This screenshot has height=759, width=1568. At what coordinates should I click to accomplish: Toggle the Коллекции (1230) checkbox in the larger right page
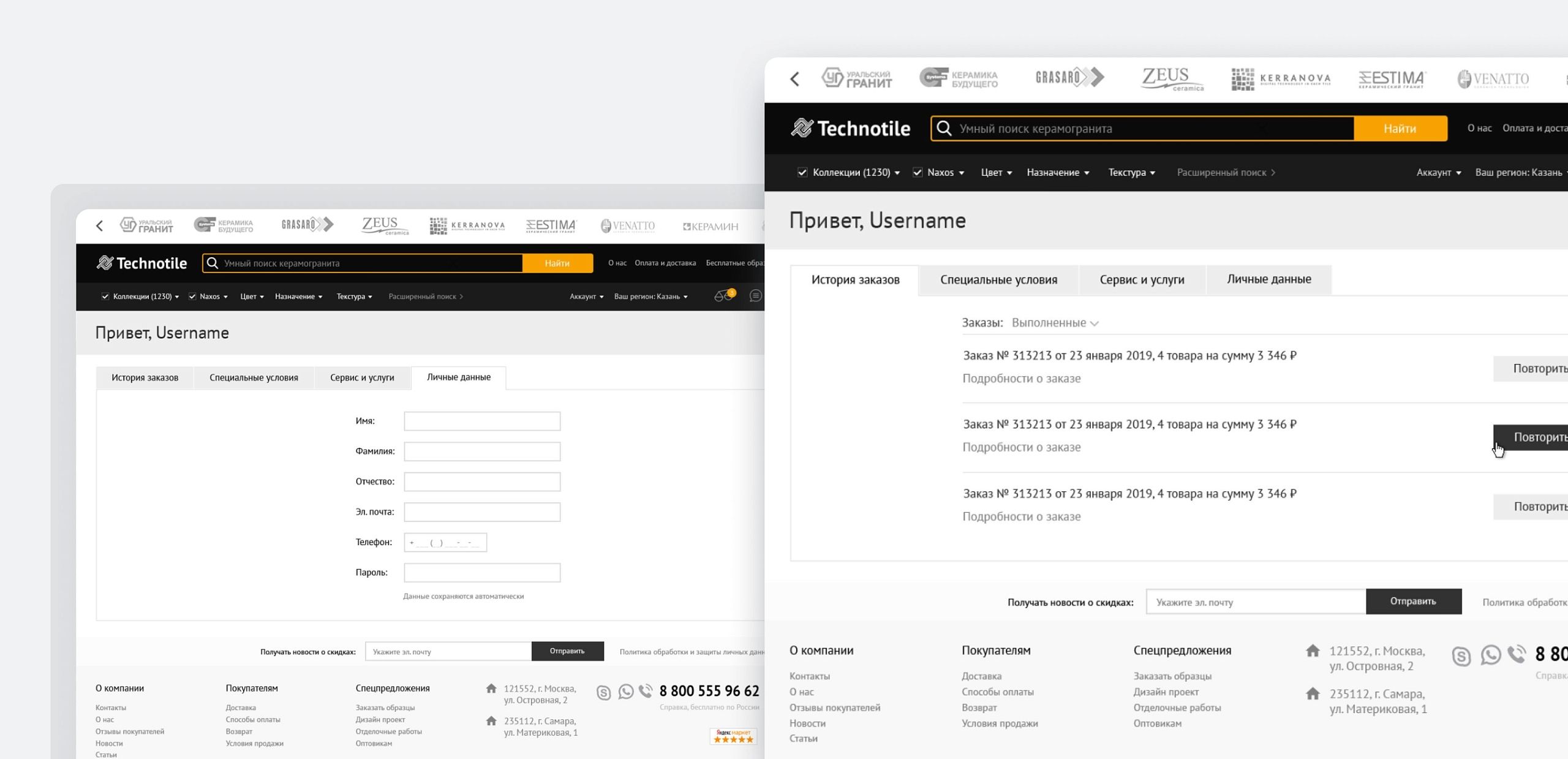(802, 173)
